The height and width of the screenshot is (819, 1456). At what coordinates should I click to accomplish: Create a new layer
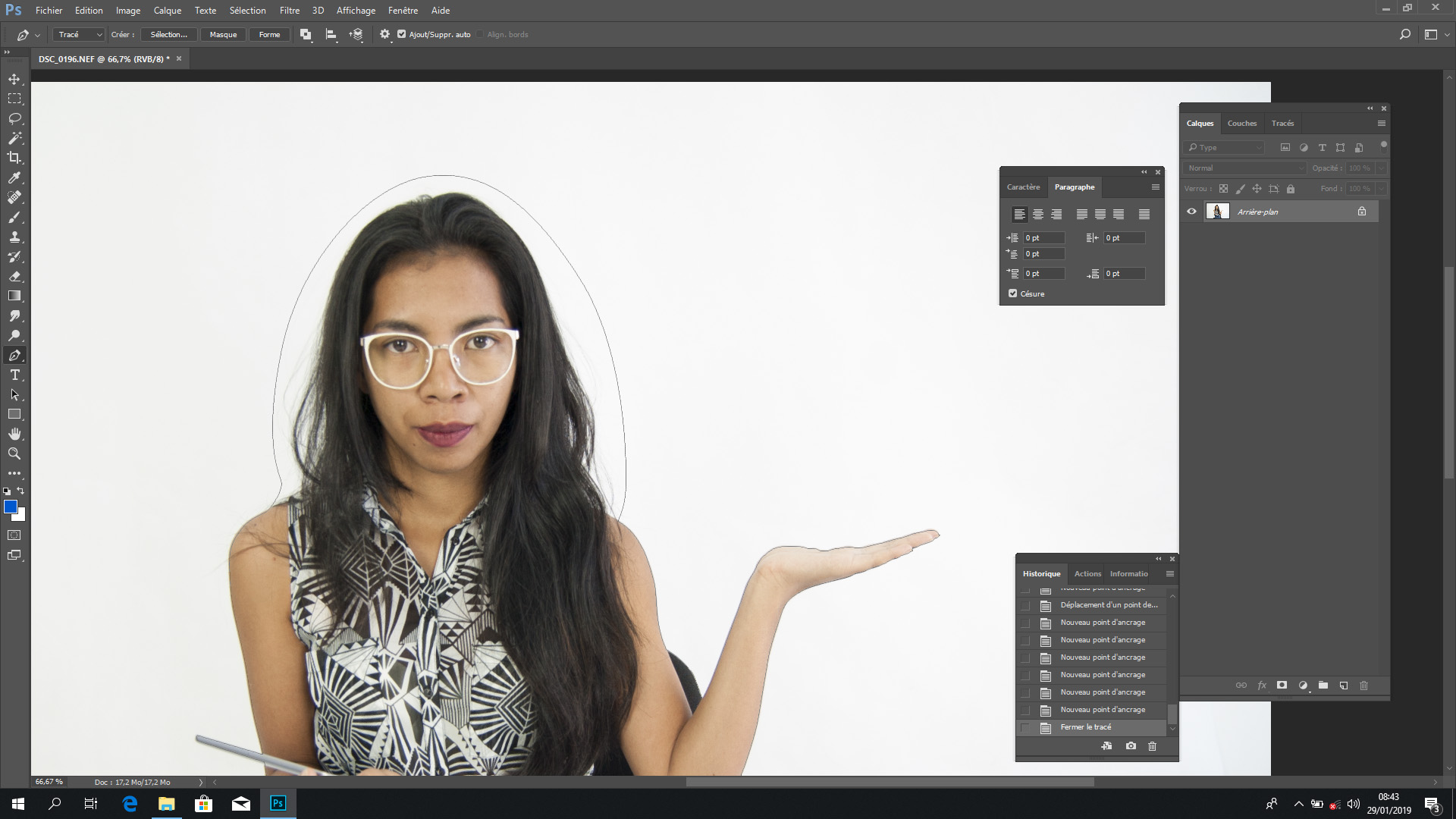point(1343,686)
